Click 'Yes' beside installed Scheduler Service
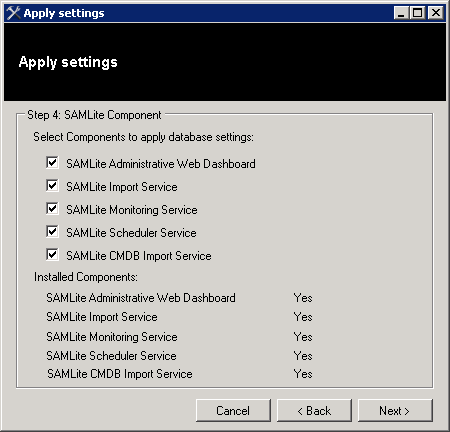 [303, 356]
